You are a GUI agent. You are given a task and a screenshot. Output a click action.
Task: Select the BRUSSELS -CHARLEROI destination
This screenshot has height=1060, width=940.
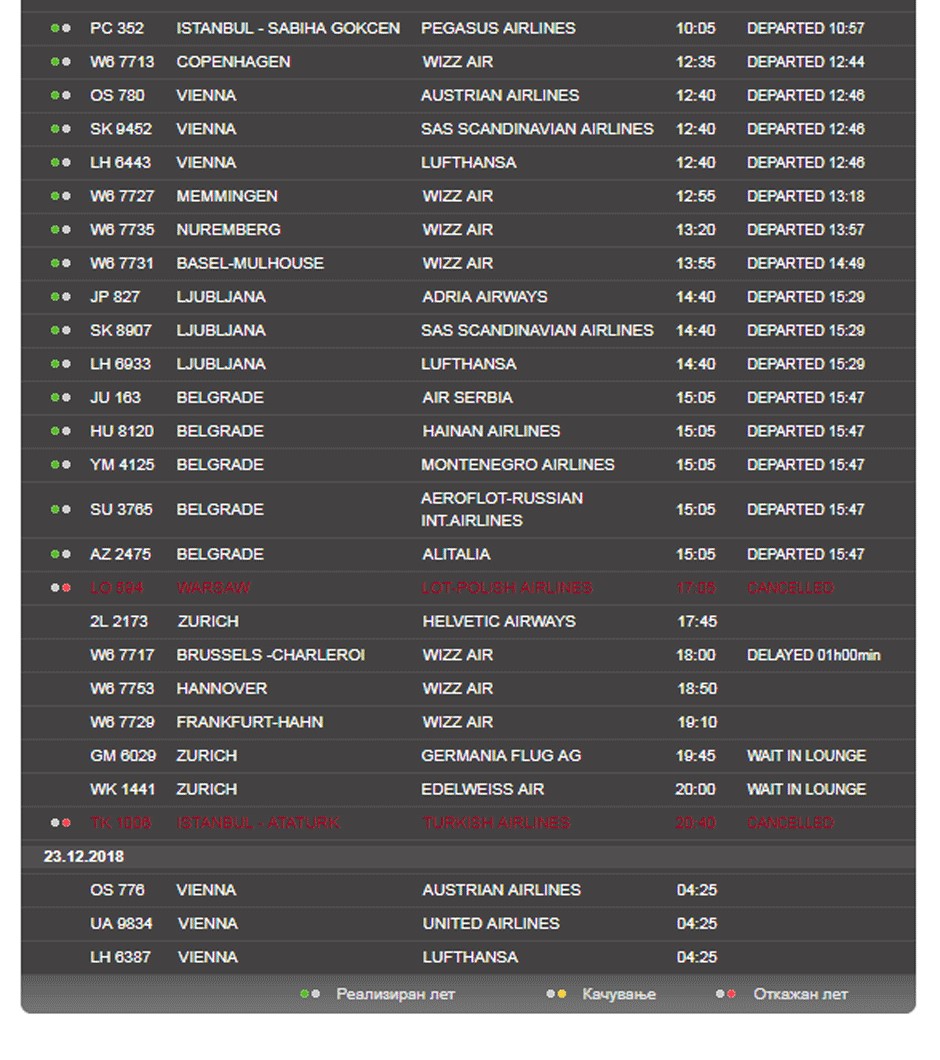click(x=271, y=655)
